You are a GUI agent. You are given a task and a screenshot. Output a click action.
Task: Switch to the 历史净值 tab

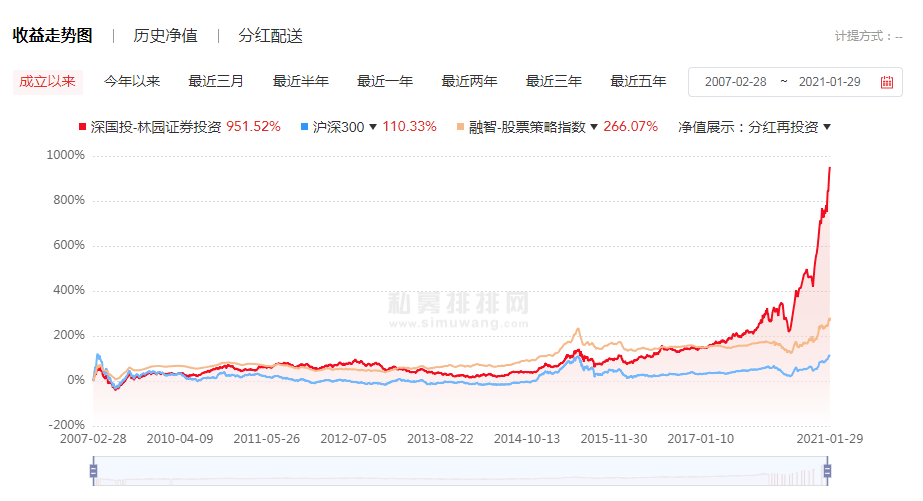click(165, 36)
